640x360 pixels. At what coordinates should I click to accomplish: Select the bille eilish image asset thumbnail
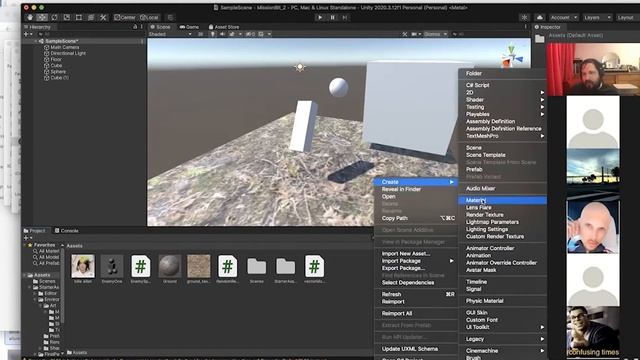[x=83, y=266]
